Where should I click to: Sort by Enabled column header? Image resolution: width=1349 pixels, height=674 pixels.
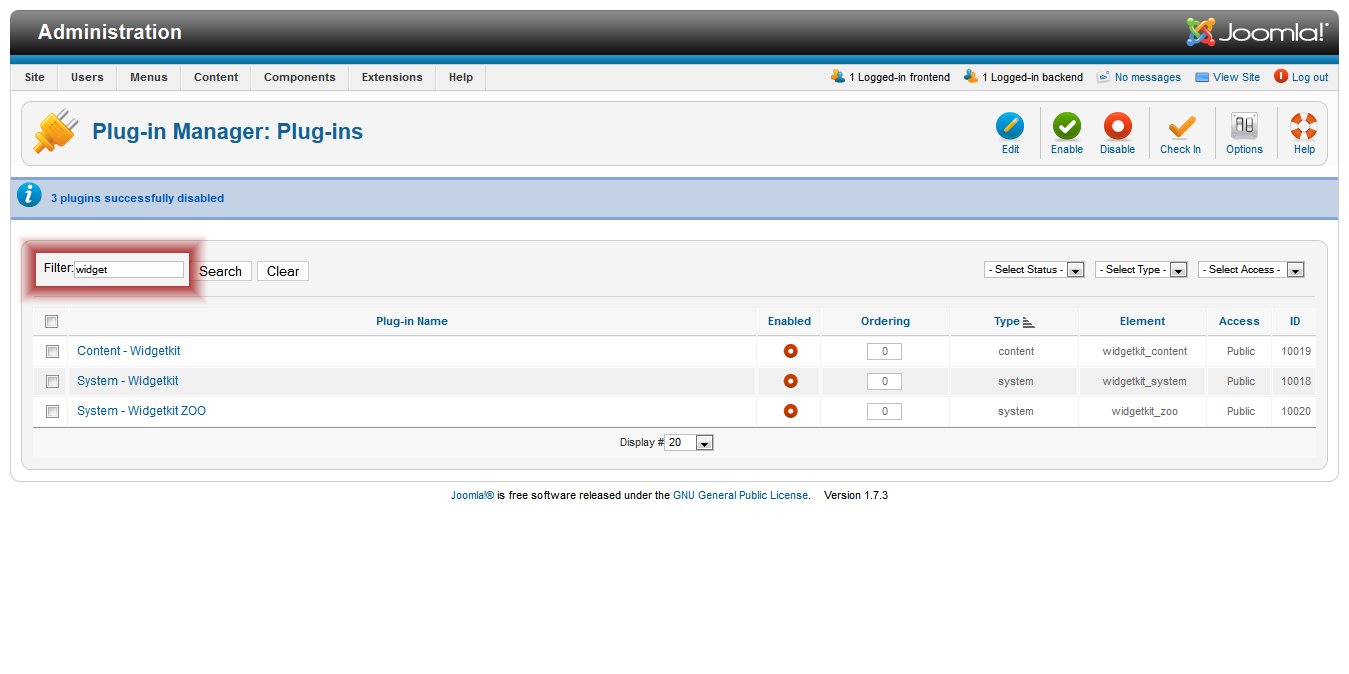(x=789, y=321)
